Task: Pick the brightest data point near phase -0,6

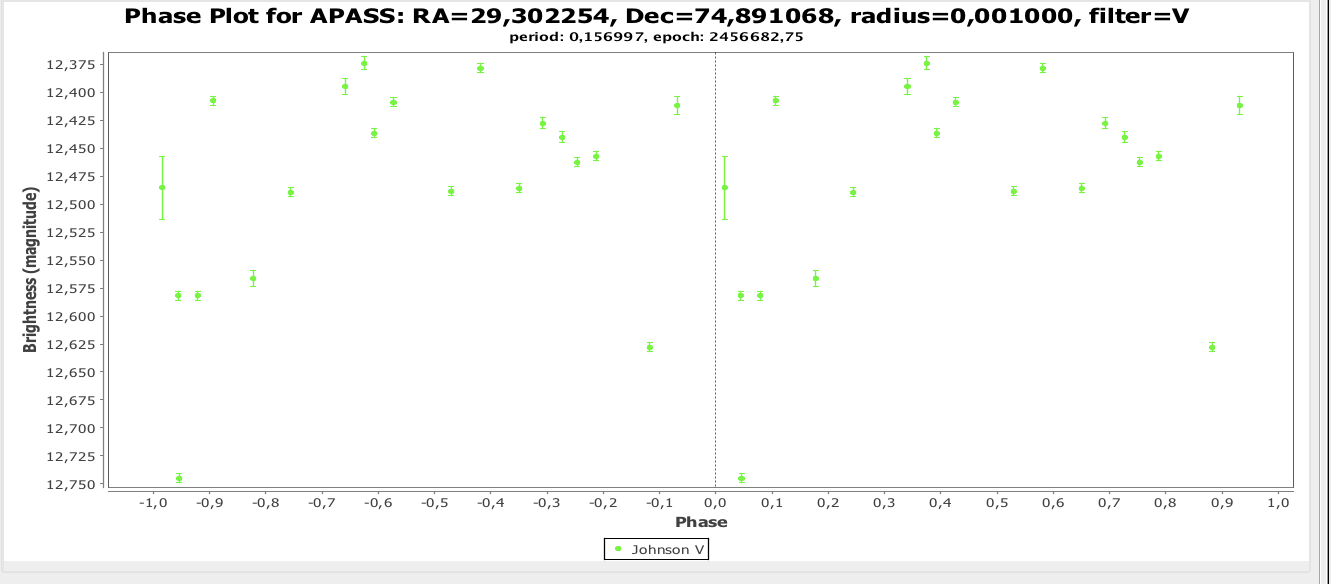Action: tap(364, 63)
